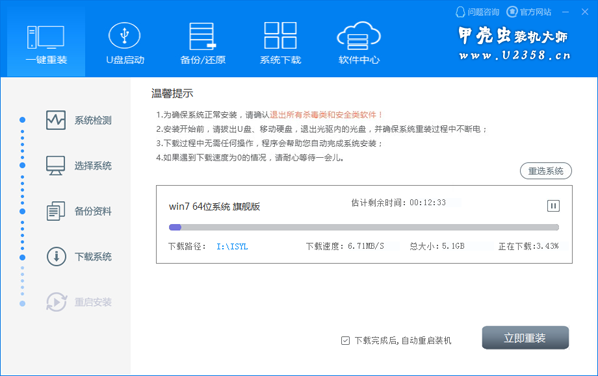Click the 立即重装 button

click(x=525, y=337)
